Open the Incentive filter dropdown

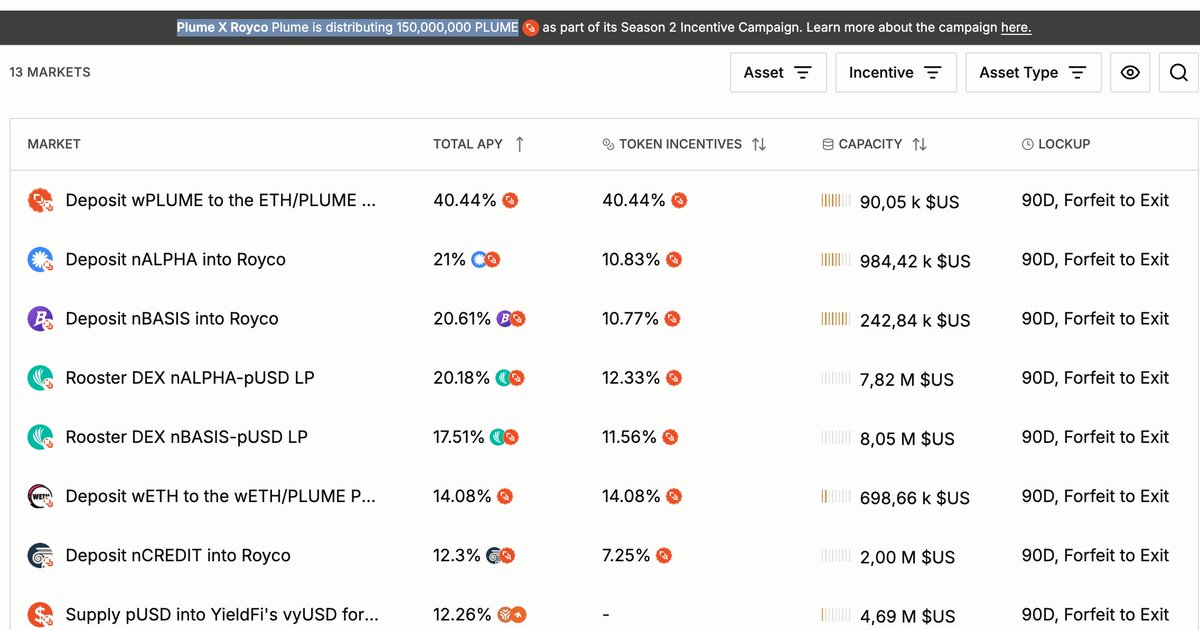coord(896,72)
